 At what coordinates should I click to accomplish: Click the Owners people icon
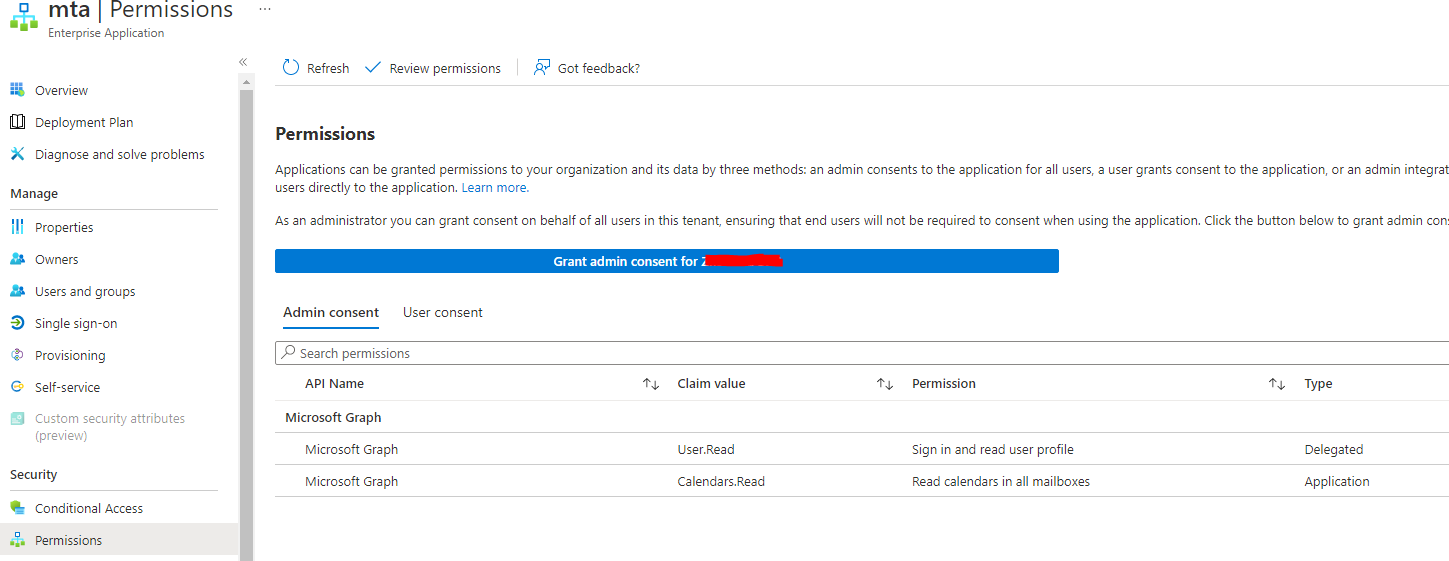click(x=17, y=259)
